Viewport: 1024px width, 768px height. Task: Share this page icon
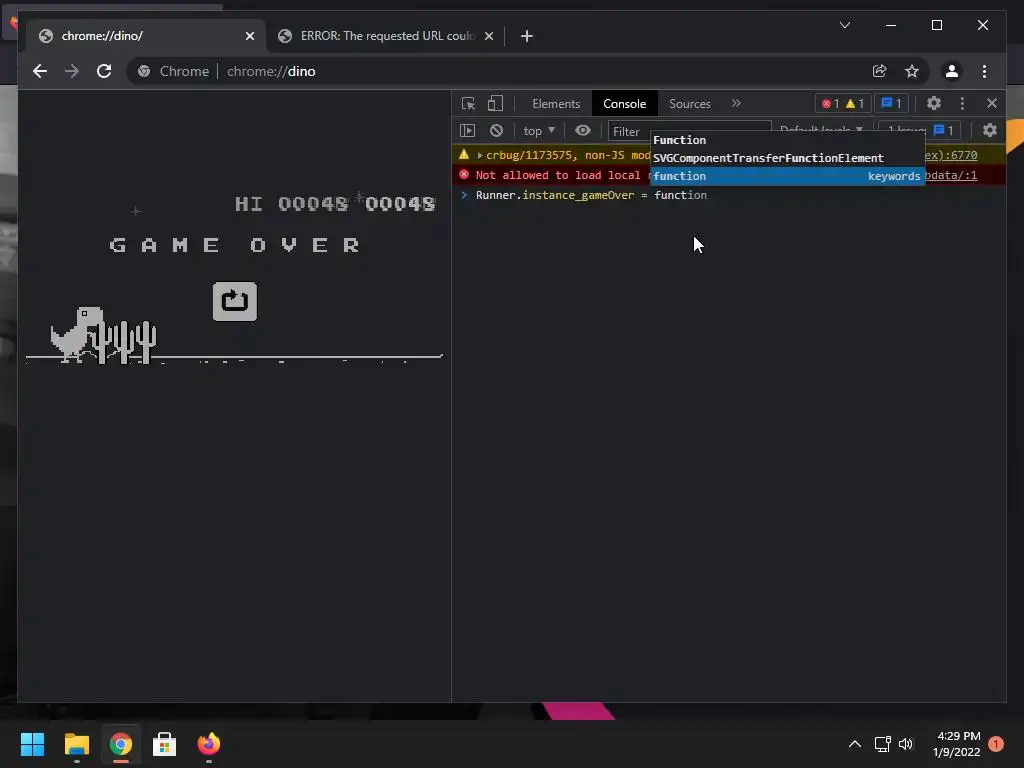click(880, 71)
